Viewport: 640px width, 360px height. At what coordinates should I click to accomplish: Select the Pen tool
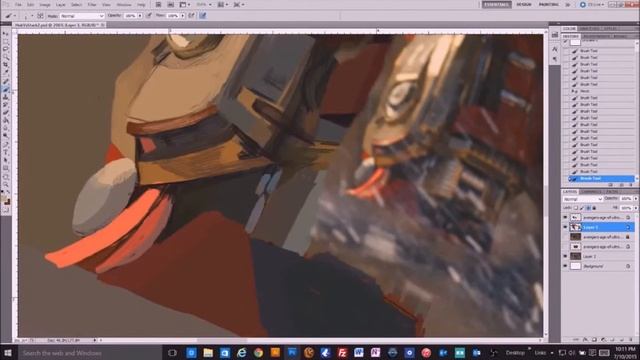(x=6, y=144)
